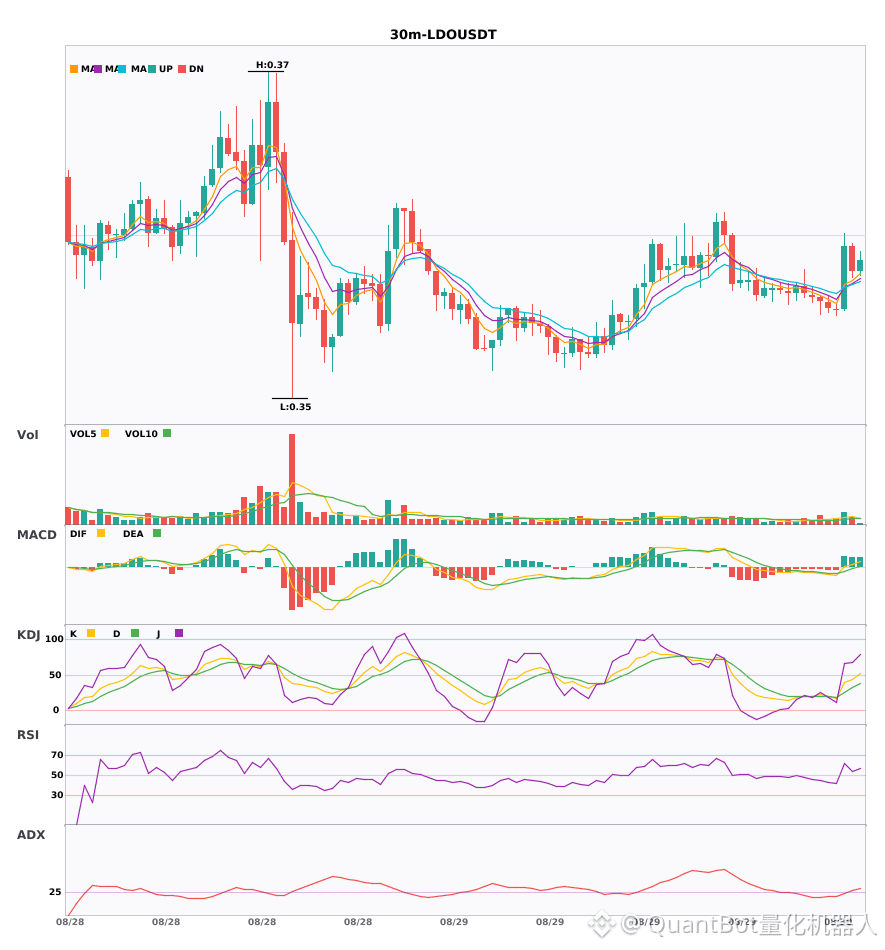Click the red DN legend swatch
Image resolution: width=885 pixels, height=950 pixels.
182,69
